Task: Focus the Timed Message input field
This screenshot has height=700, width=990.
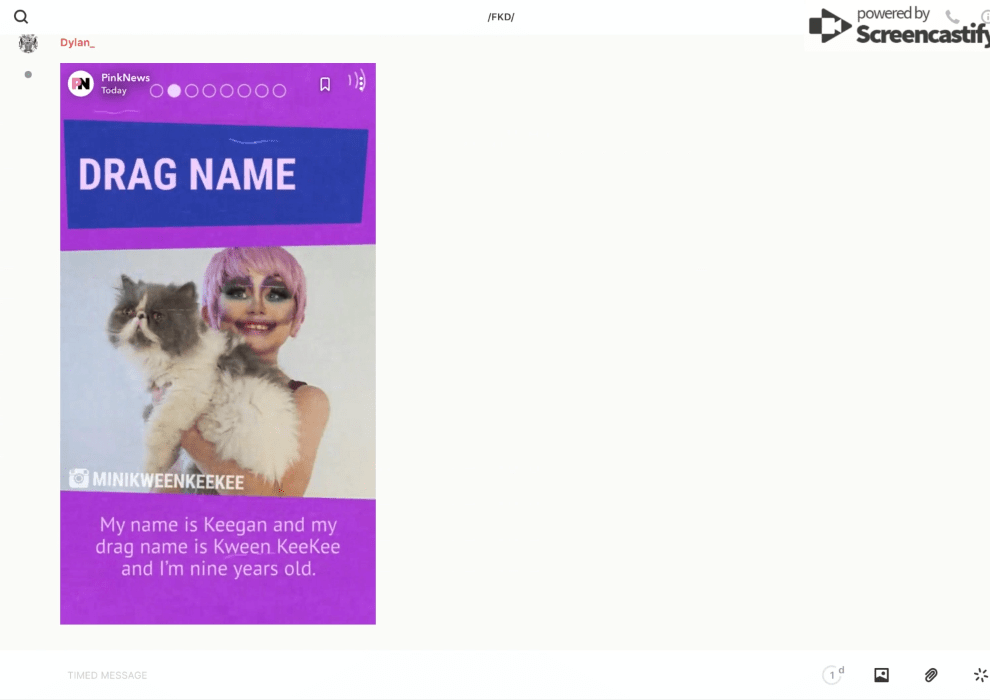Action: click(400, 675)
